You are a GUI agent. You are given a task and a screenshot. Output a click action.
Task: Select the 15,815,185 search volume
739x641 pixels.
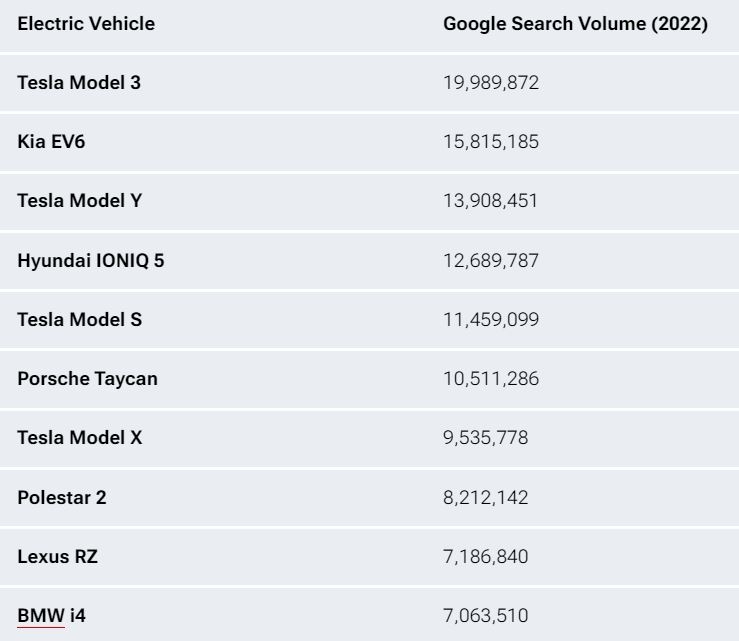pos(491,142)
